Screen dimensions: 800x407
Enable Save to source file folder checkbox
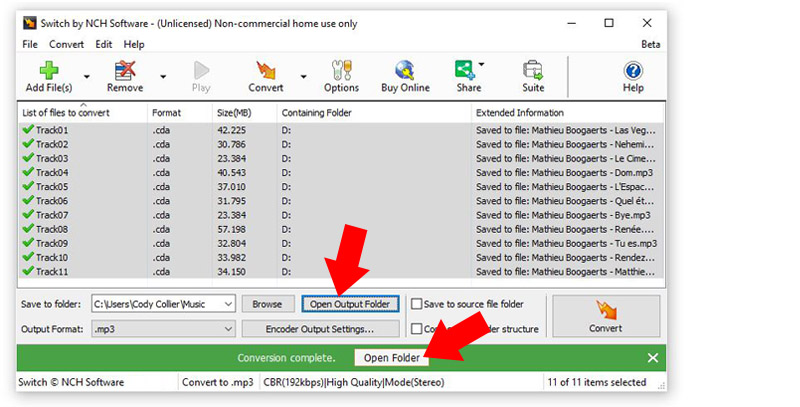pyautogui.click(x=417, y=304)
